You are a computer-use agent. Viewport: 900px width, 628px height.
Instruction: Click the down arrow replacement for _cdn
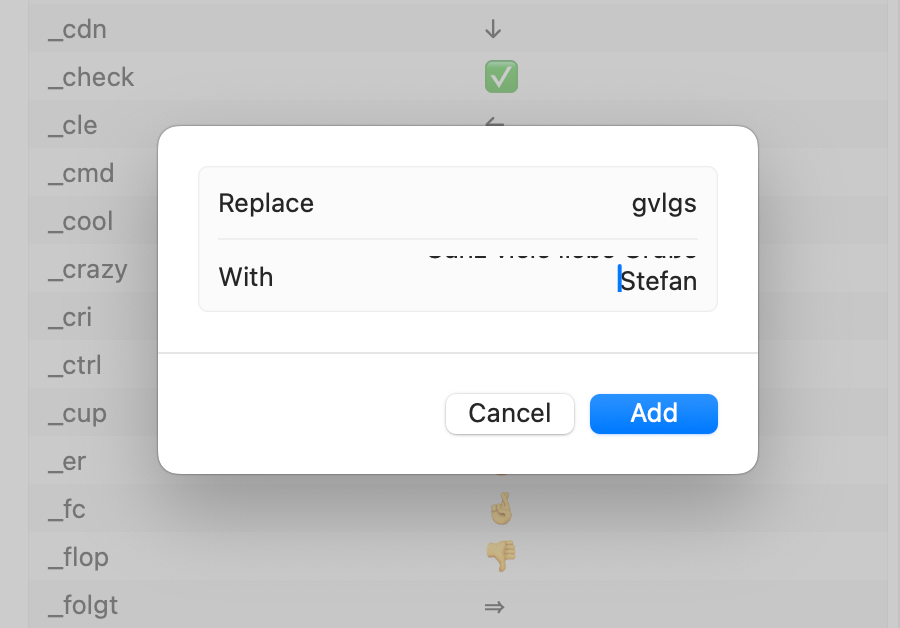[x=493, y=29]
